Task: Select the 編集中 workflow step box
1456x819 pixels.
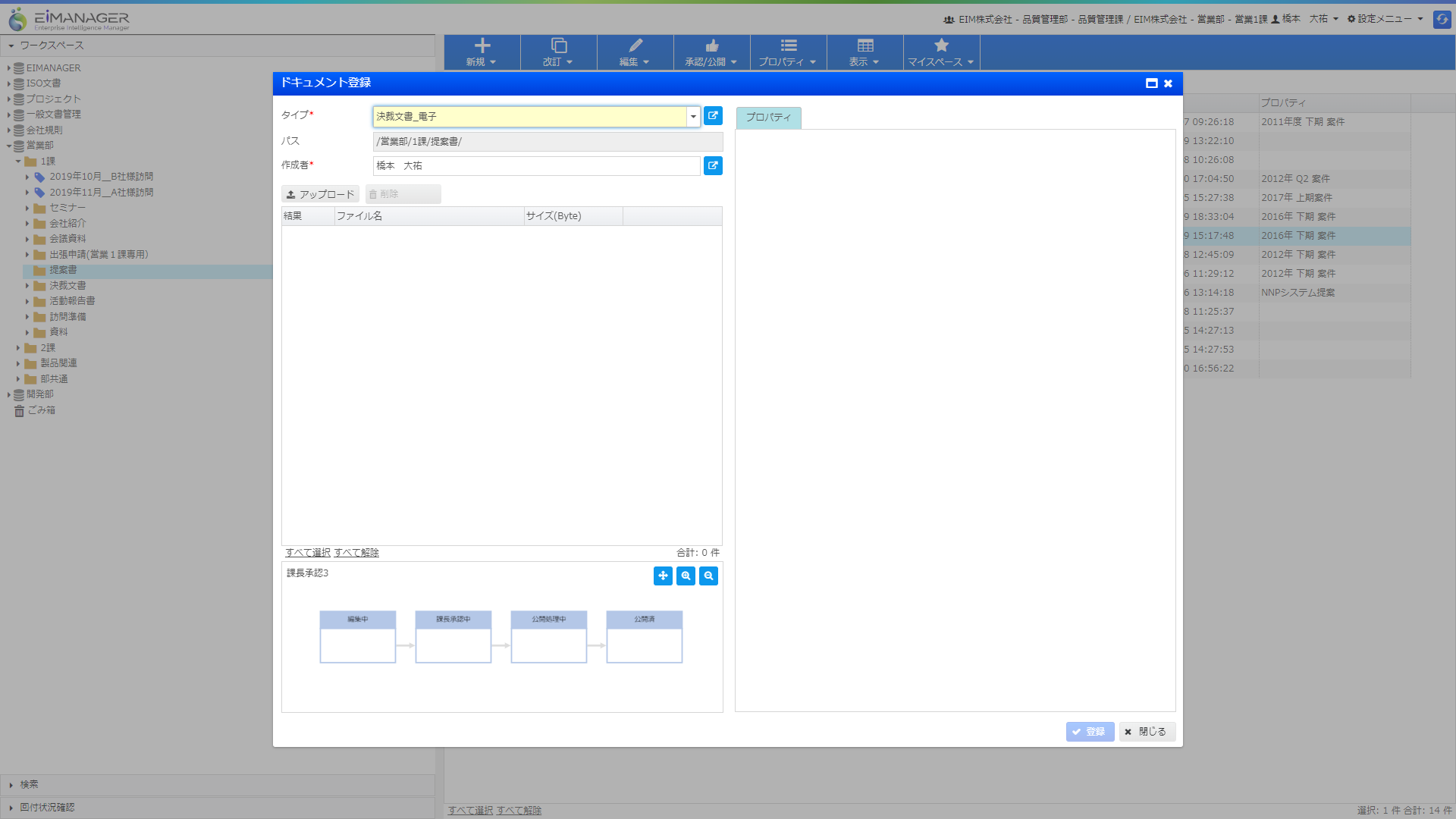Action: (358, 637)
